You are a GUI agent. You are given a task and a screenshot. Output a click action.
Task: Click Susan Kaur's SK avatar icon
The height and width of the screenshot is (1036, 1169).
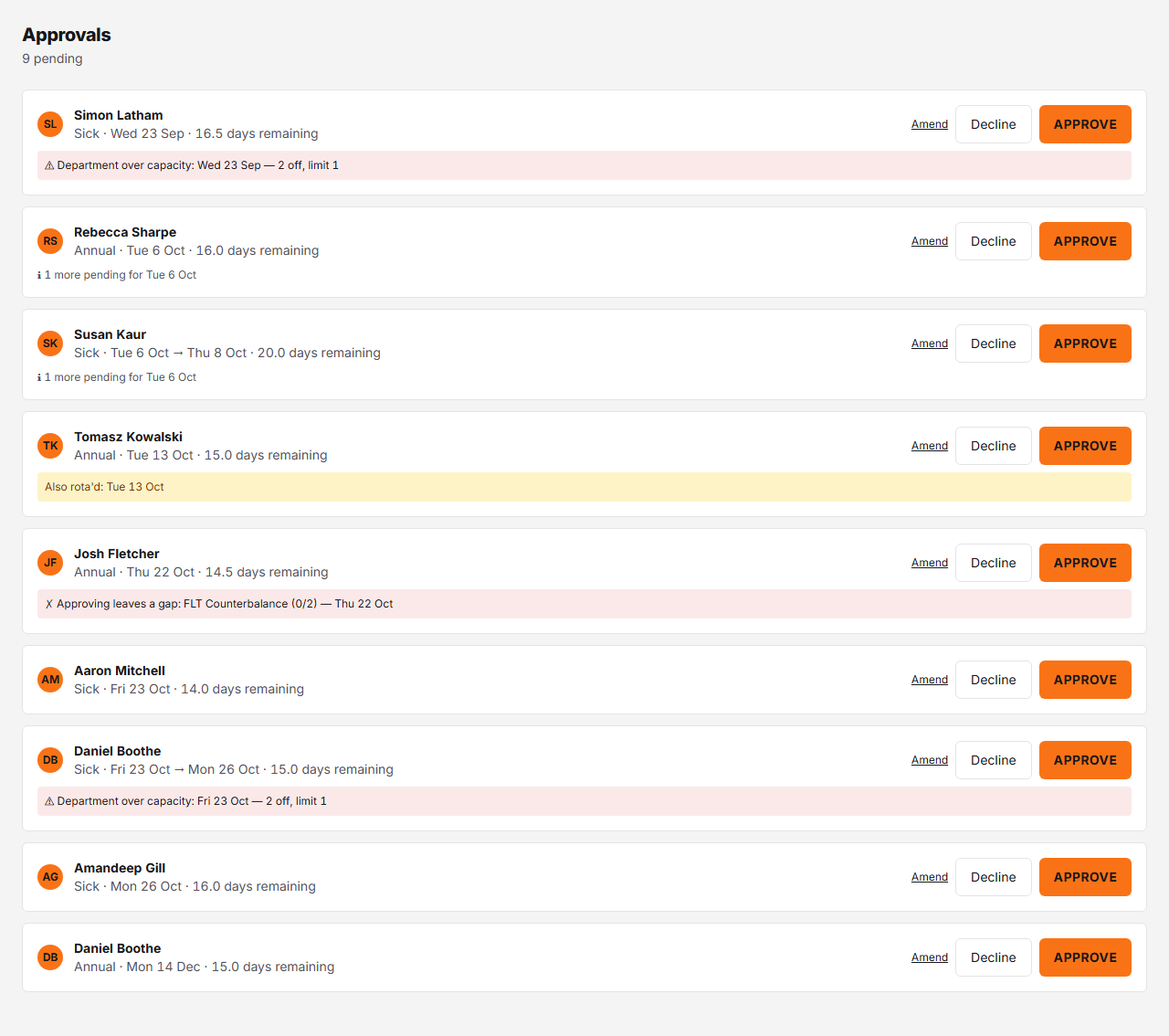point(50,344)
